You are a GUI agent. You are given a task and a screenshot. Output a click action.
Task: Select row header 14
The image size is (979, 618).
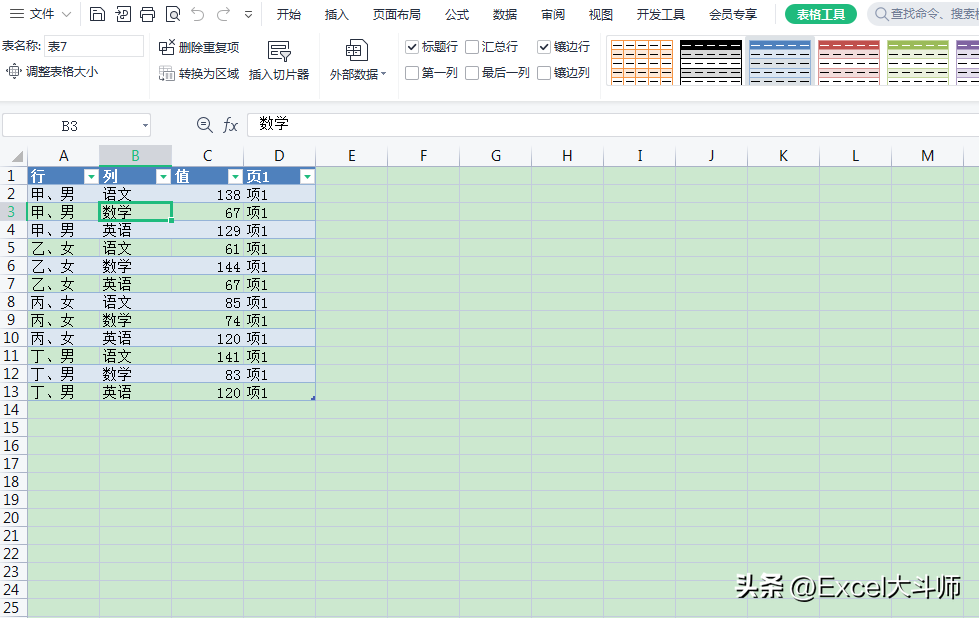tap(12, 410)
